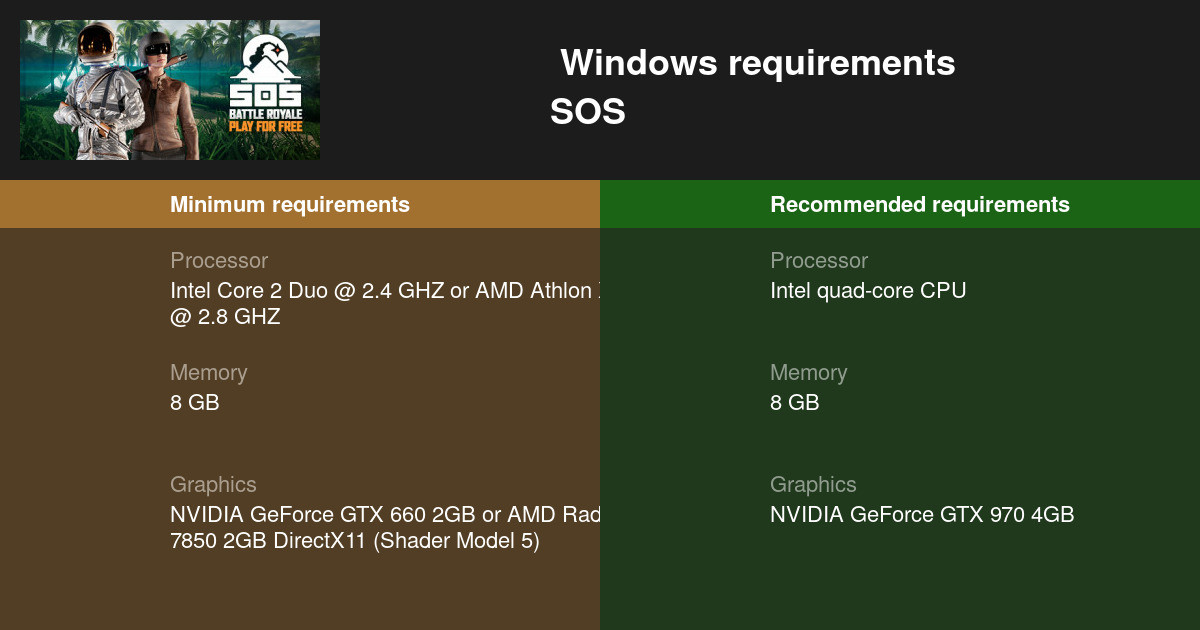The height and width of the screenshot is (630, 1200).
Task: Click the astronaut character in the banner
Action: 97,90
